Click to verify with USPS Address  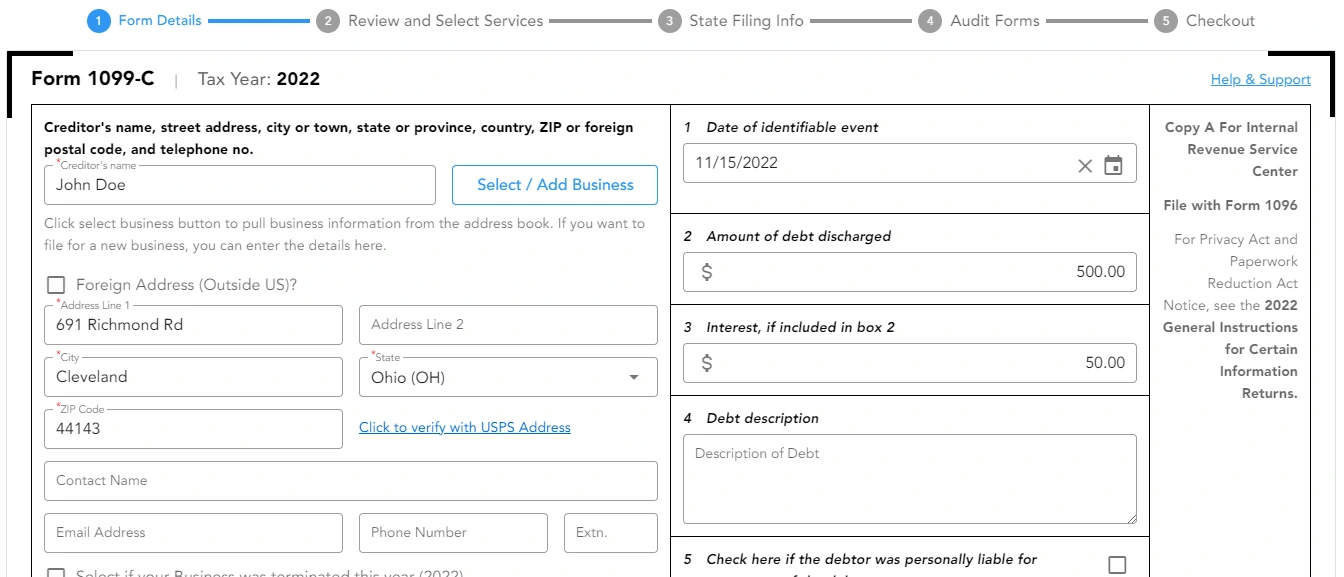tap(465, 427)
